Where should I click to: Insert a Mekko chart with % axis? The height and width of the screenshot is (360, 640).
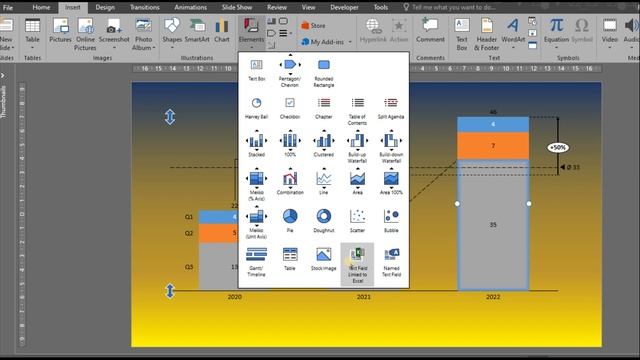tap(256, 184)
